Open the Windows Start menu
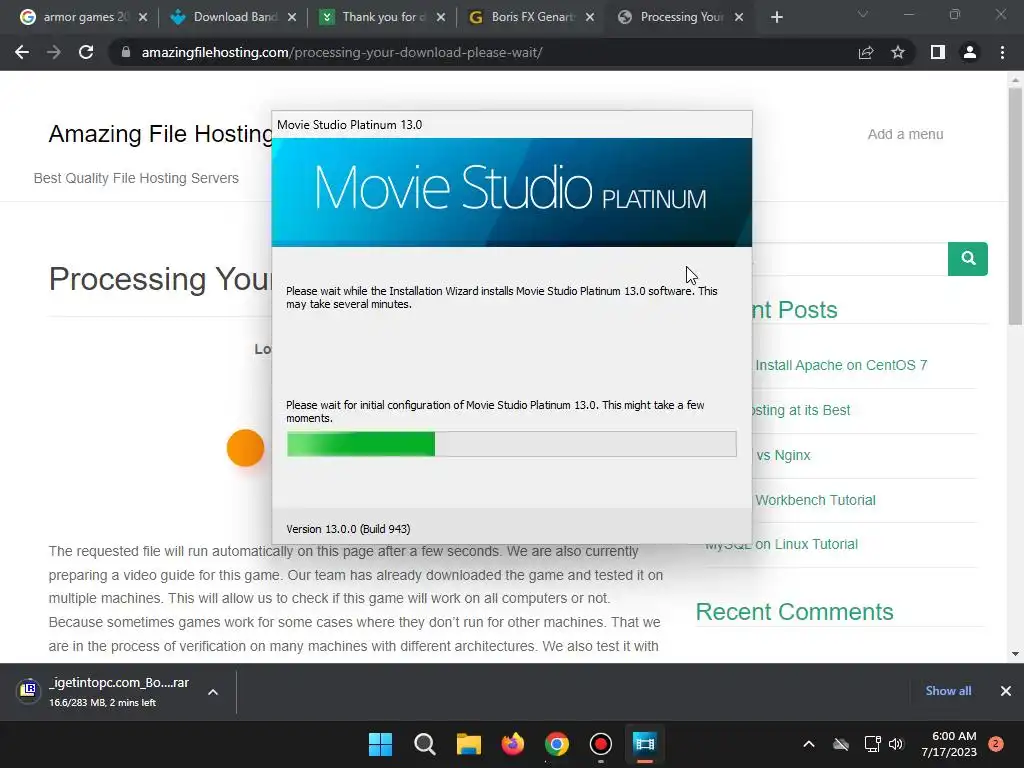 381,744
